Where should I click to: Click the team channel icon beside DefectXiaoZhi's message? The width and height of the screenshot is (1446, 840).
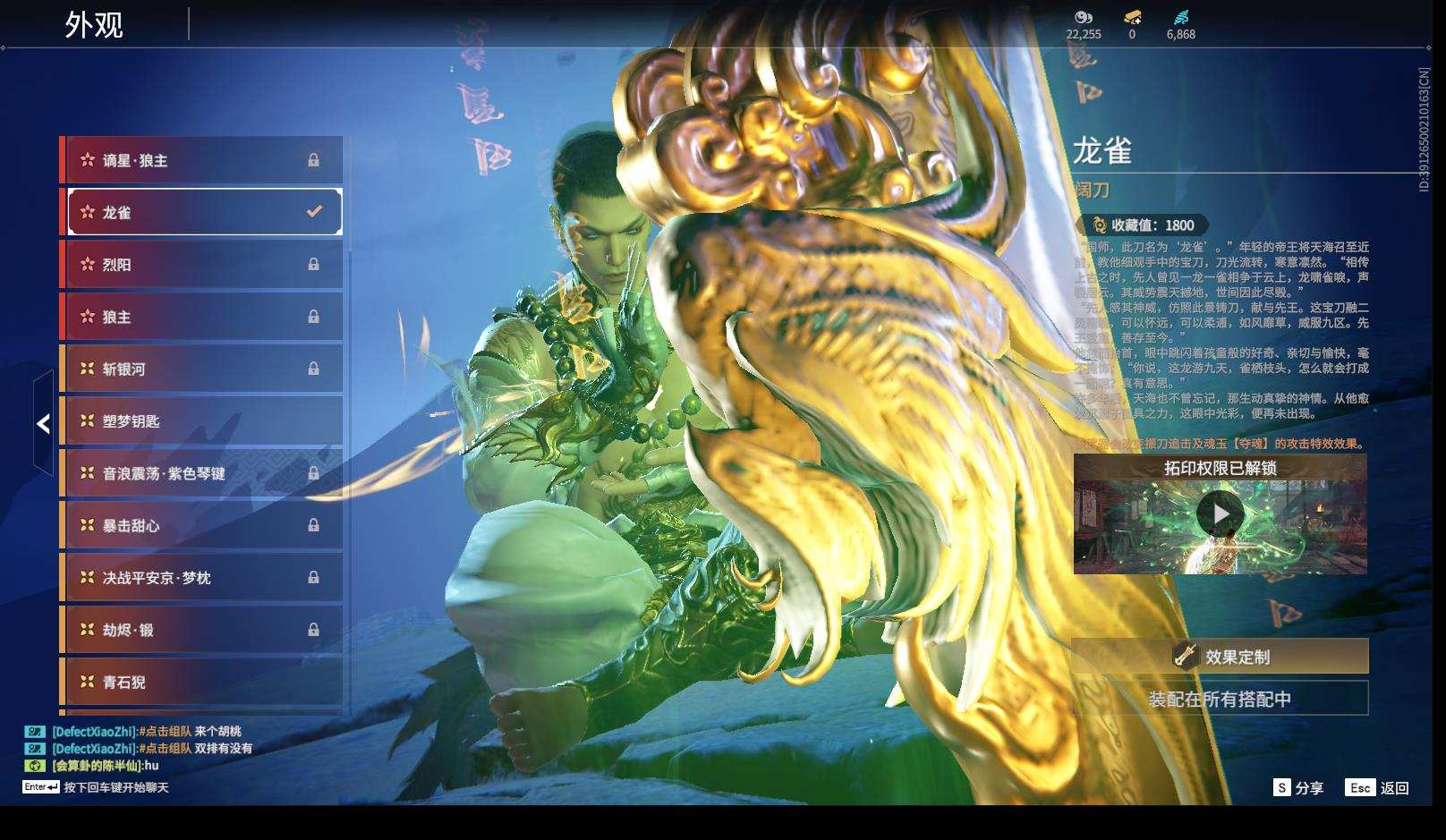(x=34, y=731)
